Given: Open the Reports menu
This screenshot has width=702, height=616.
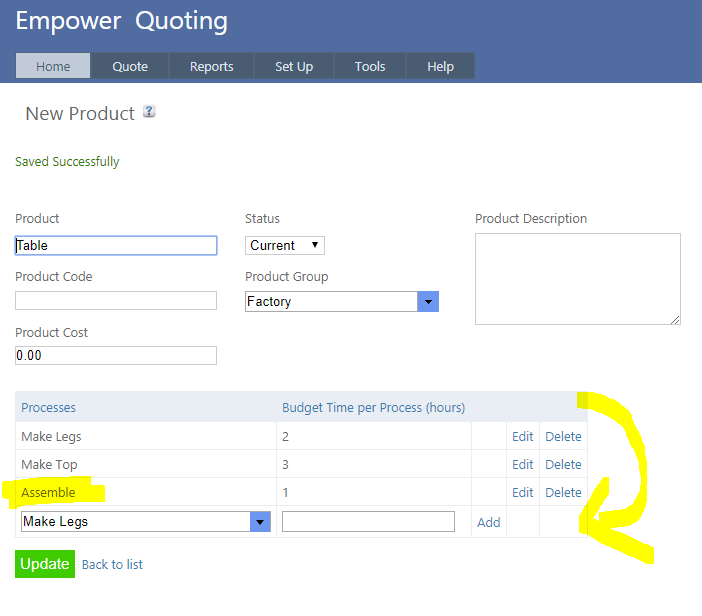Looking at the screenshot, I should tap(211, 66).
